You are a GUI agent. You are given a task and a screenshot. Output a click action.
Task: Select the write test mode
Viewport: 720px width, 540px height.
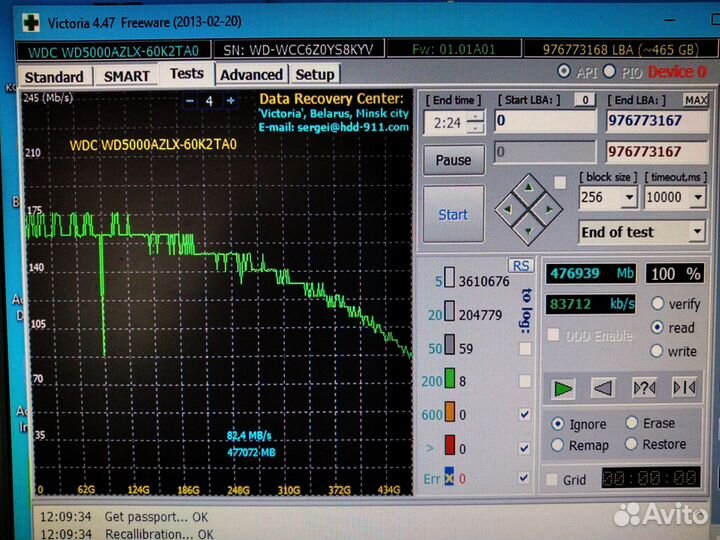click(x=657, y=351)
